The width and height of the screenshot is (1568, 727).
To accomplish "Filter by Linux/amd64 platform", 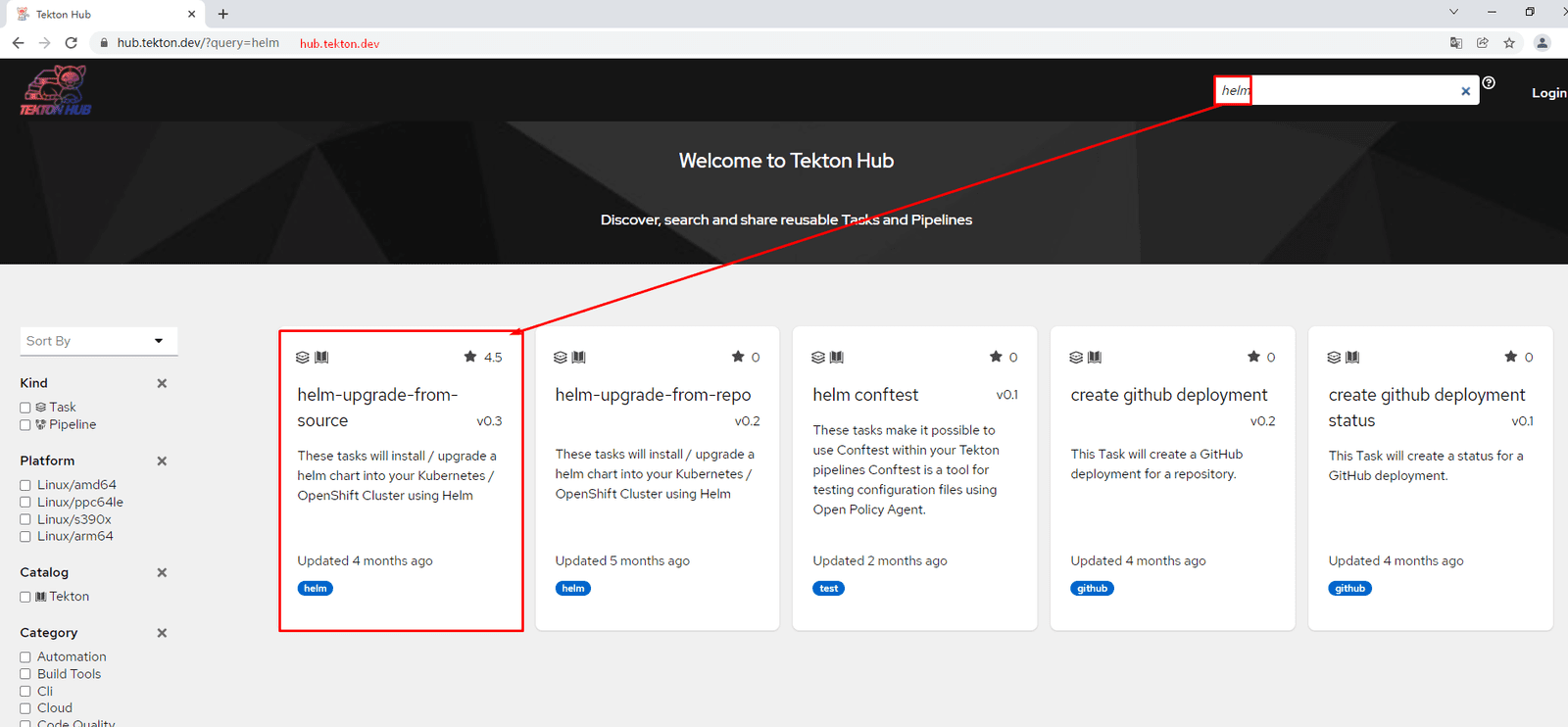I will click(x=25, y=485).
